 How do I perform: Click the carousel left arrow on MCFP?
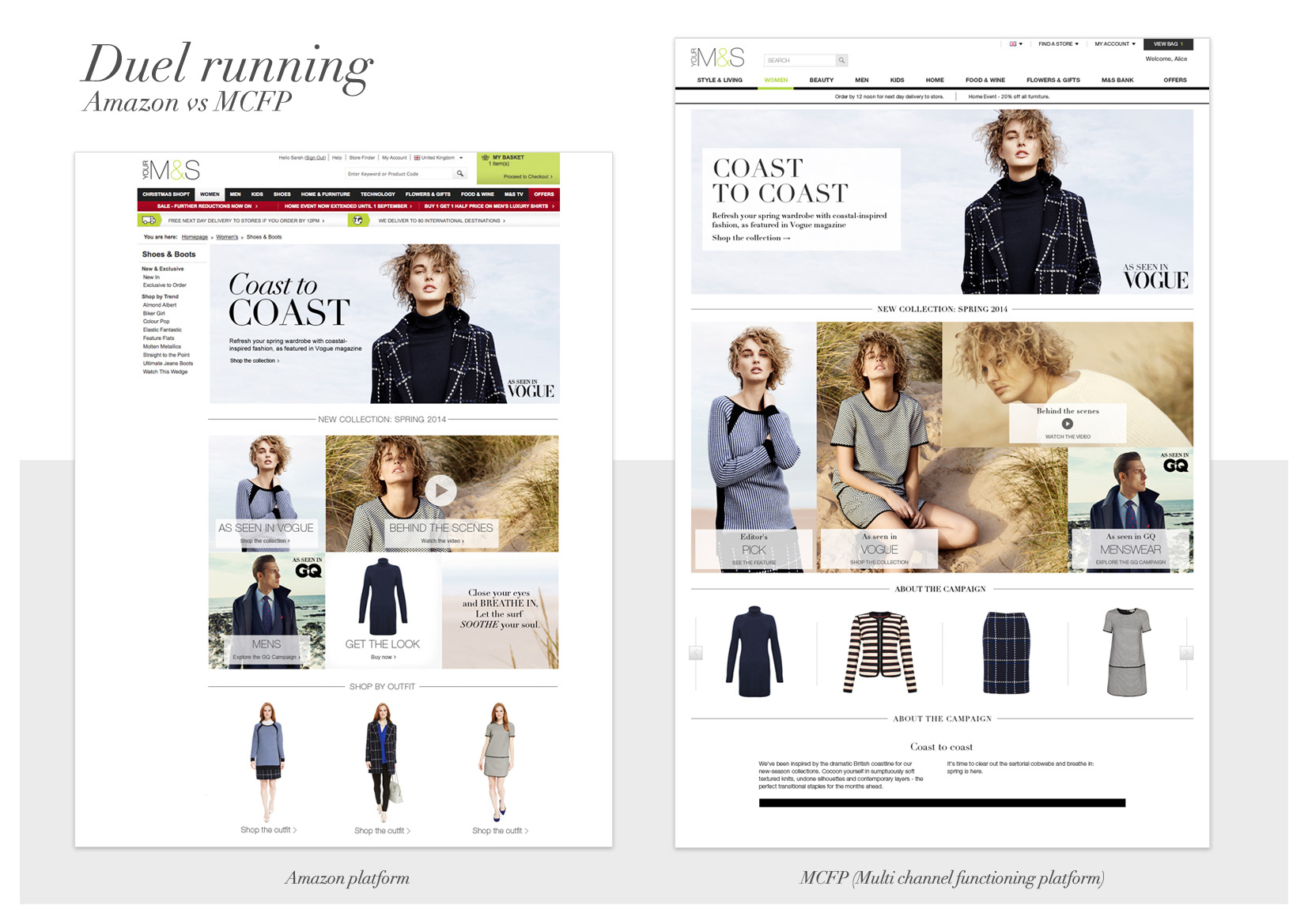tap(696, 653)
